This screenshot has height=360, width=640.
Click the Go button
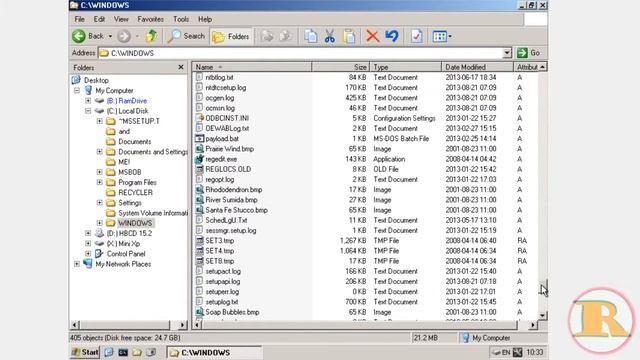529,53
